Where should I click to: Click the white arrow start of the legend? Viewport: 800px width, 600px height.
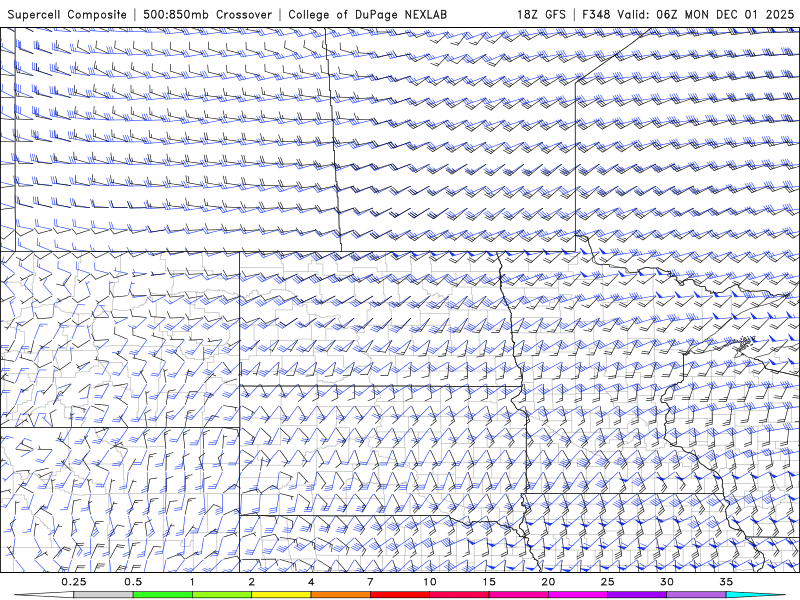(44, 595)
